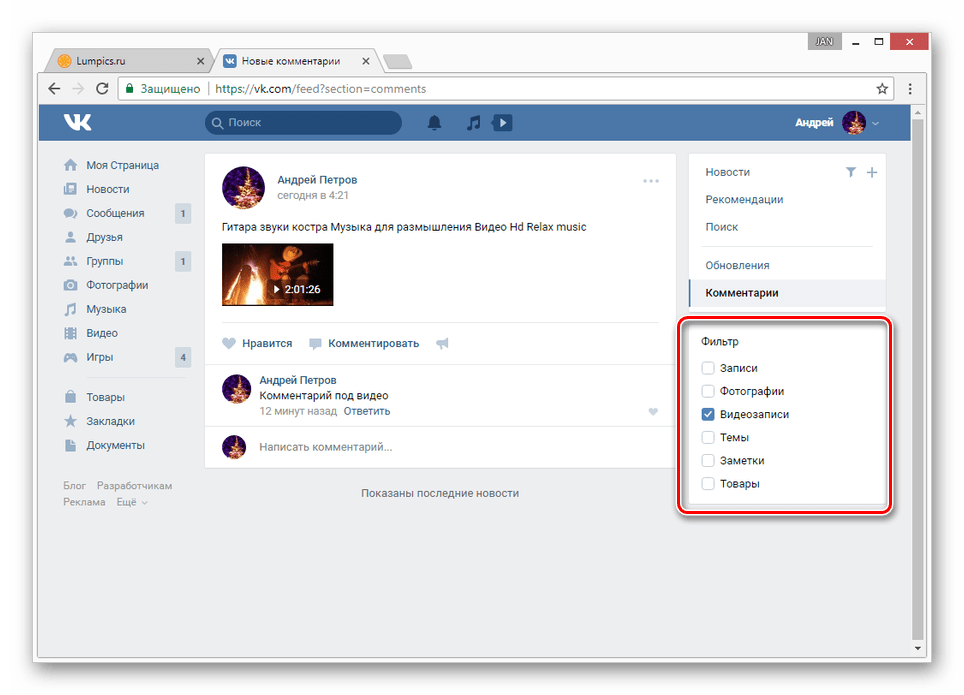This screenshot has height=695, width=964.
Task: Check the Товары filter checkbox
Action: pyautogui.click(x=708, y=483)
